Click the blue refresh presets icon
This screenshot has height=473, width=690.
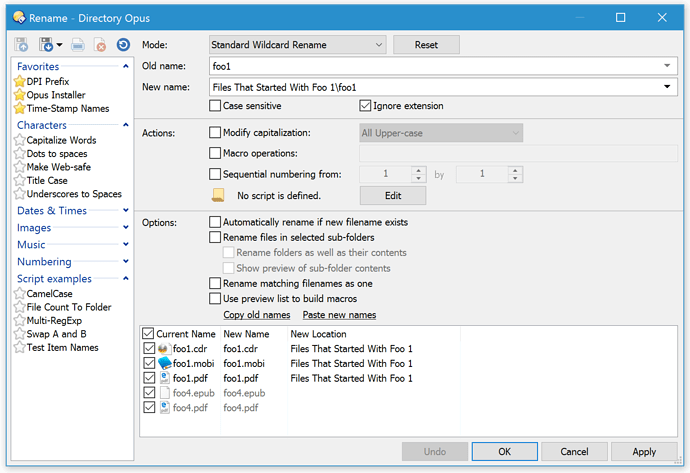coord(123,45)
